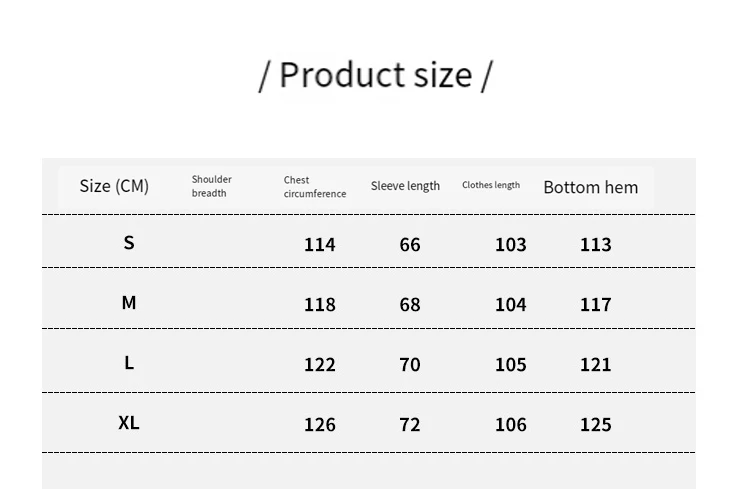Select chest value 118 in M row
This screenshot has width=750, height=489.
coord(320,305)
